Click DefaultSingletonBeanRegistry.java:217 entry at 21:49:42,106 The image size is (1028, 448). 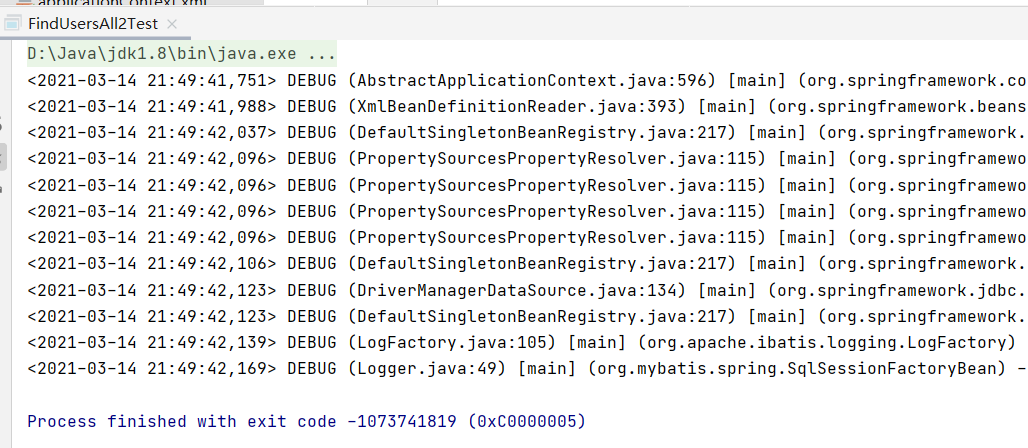tap(526, 264)
